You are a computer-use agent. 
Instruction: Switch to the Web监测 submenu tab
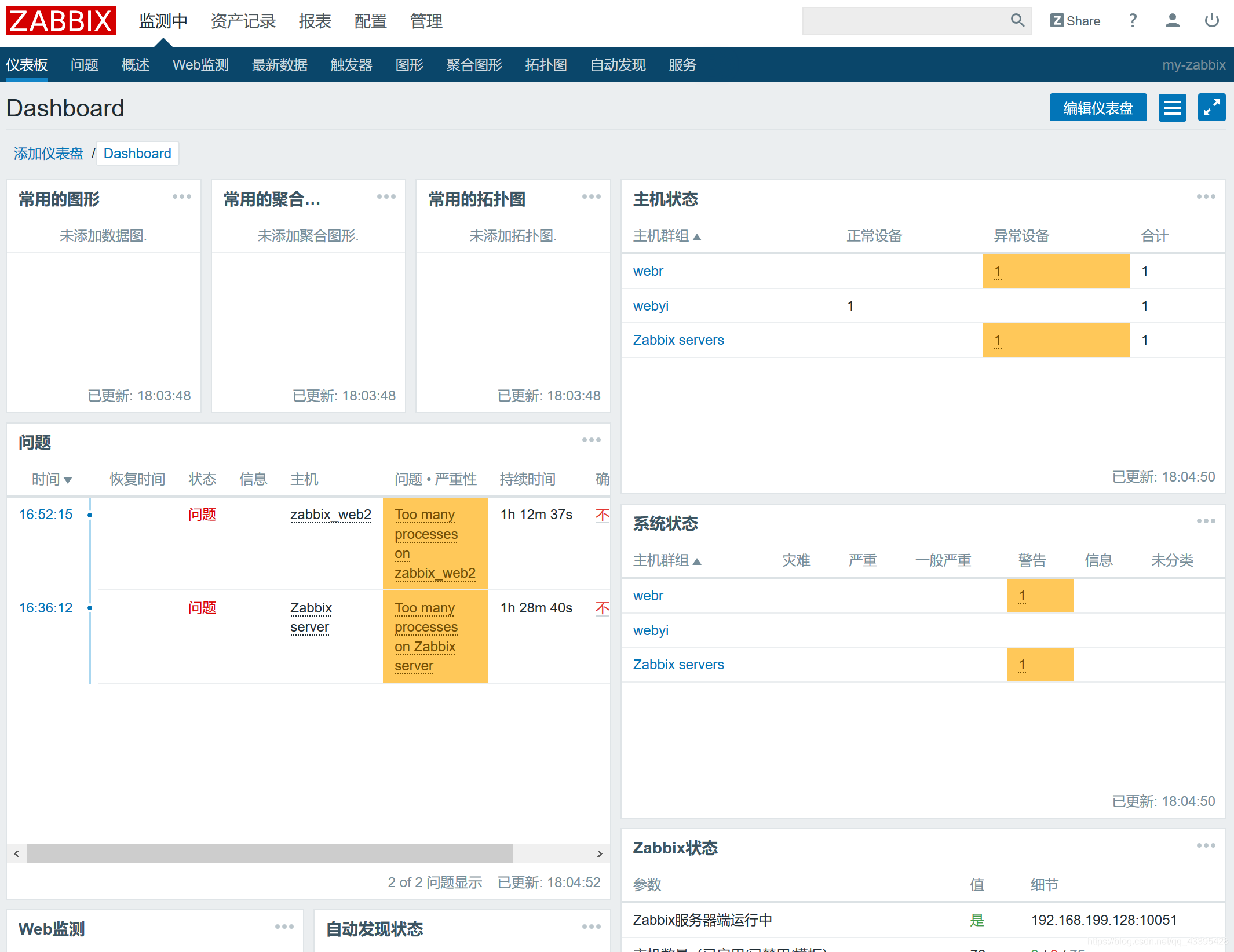(201, 65)
